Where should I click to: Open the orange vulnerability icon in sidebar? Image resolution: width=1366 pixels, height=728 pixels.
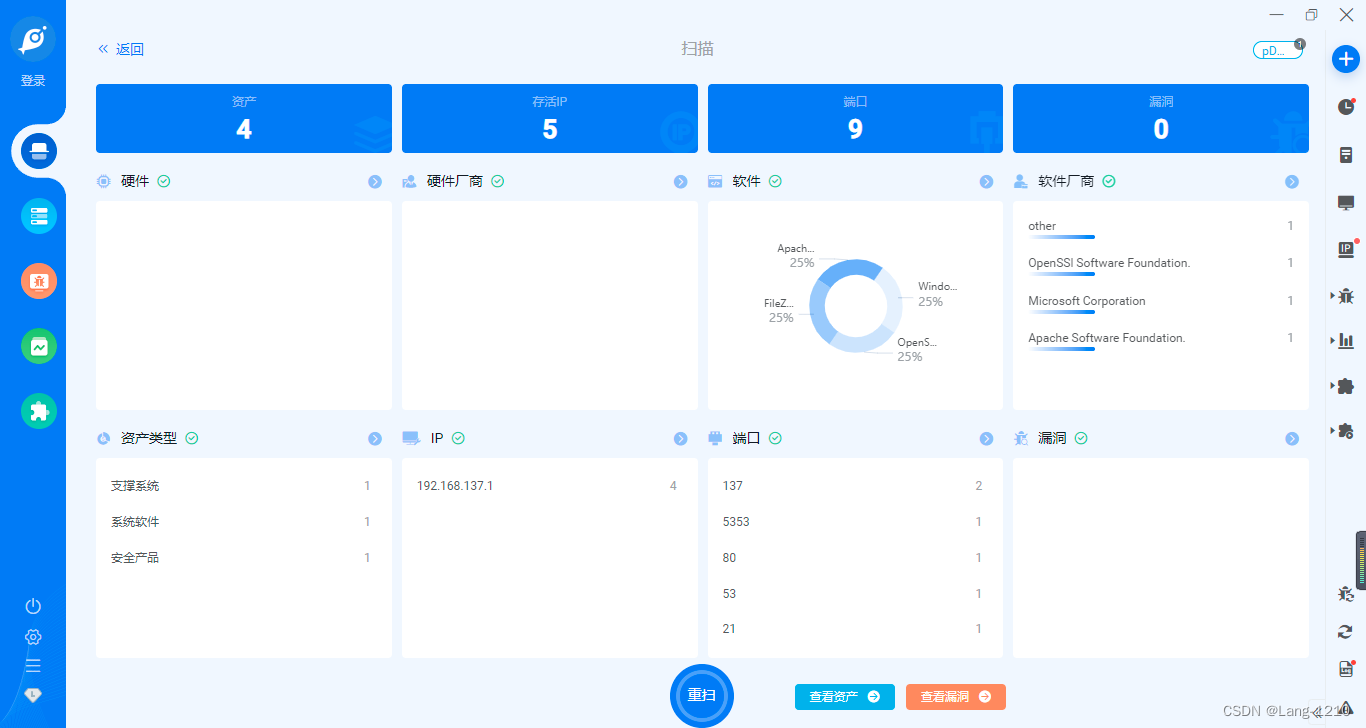tap(39, 281)
